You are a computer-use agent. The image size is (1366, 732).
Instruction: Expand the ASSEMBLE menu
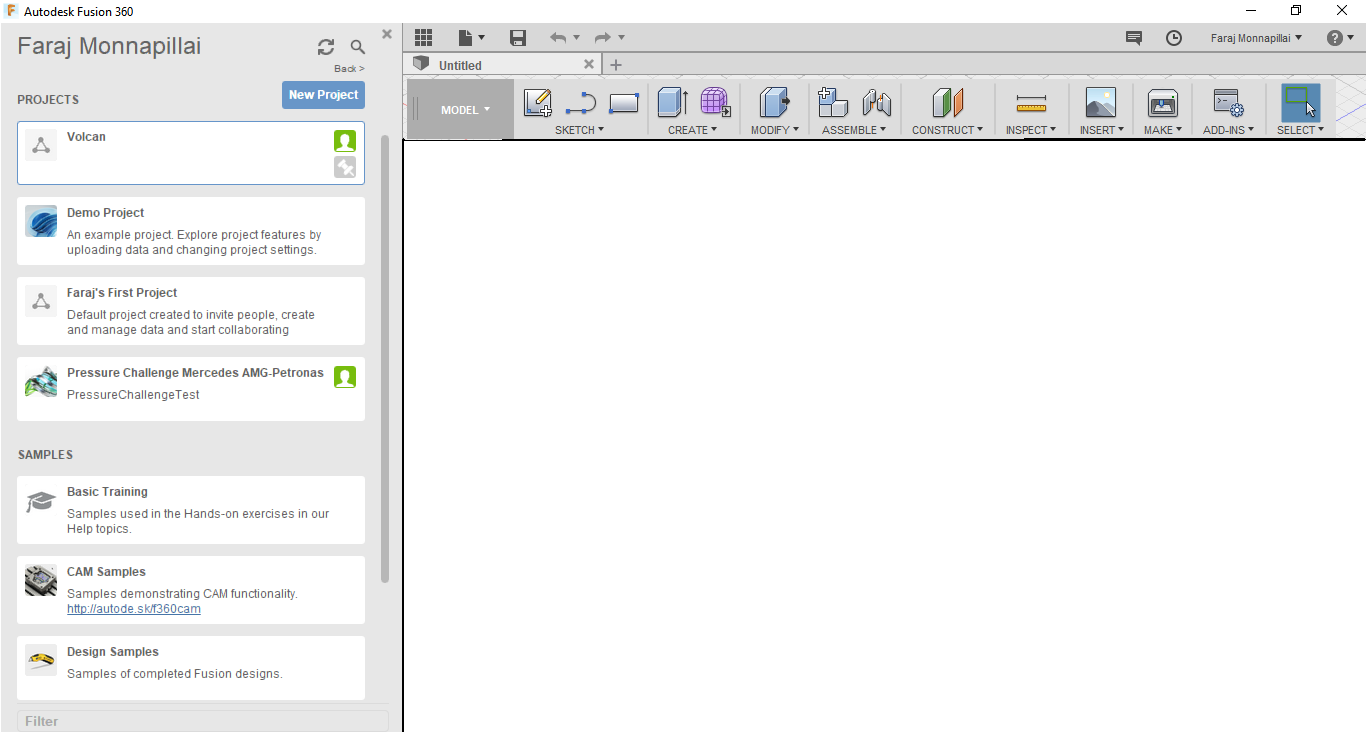855,130
